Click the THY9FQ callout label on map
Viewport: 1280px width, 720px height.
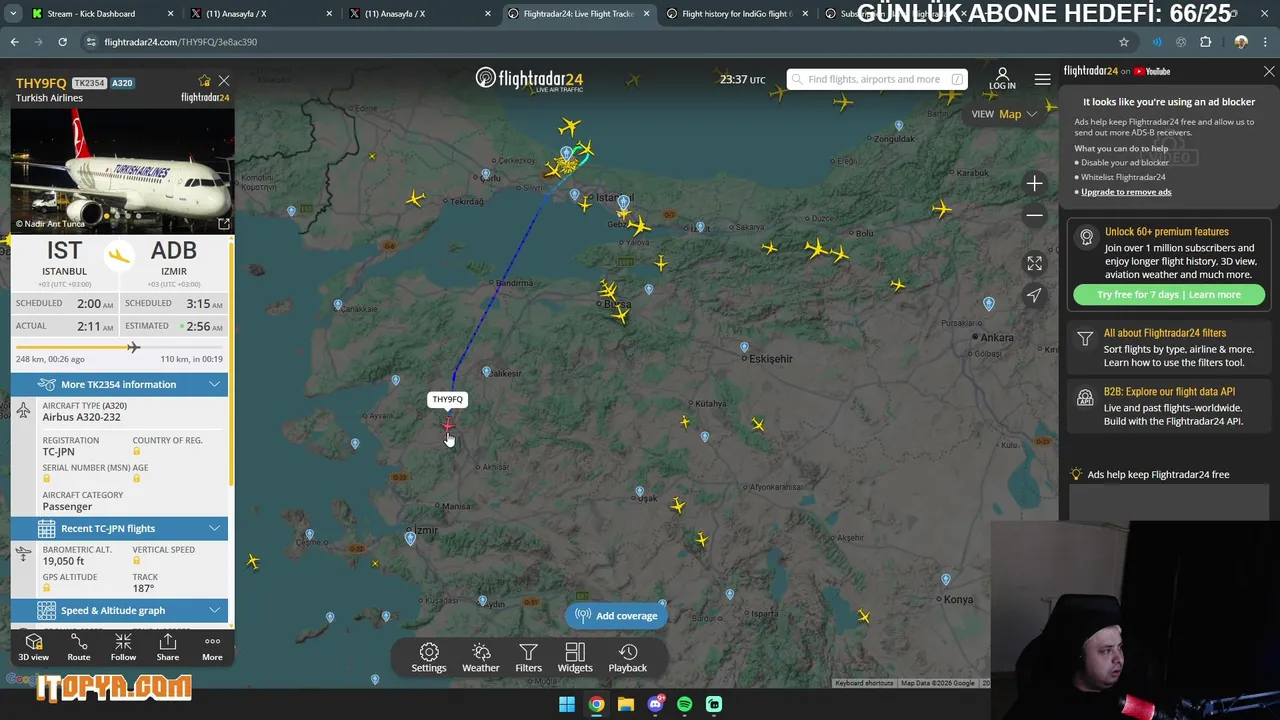click(448, 399)
